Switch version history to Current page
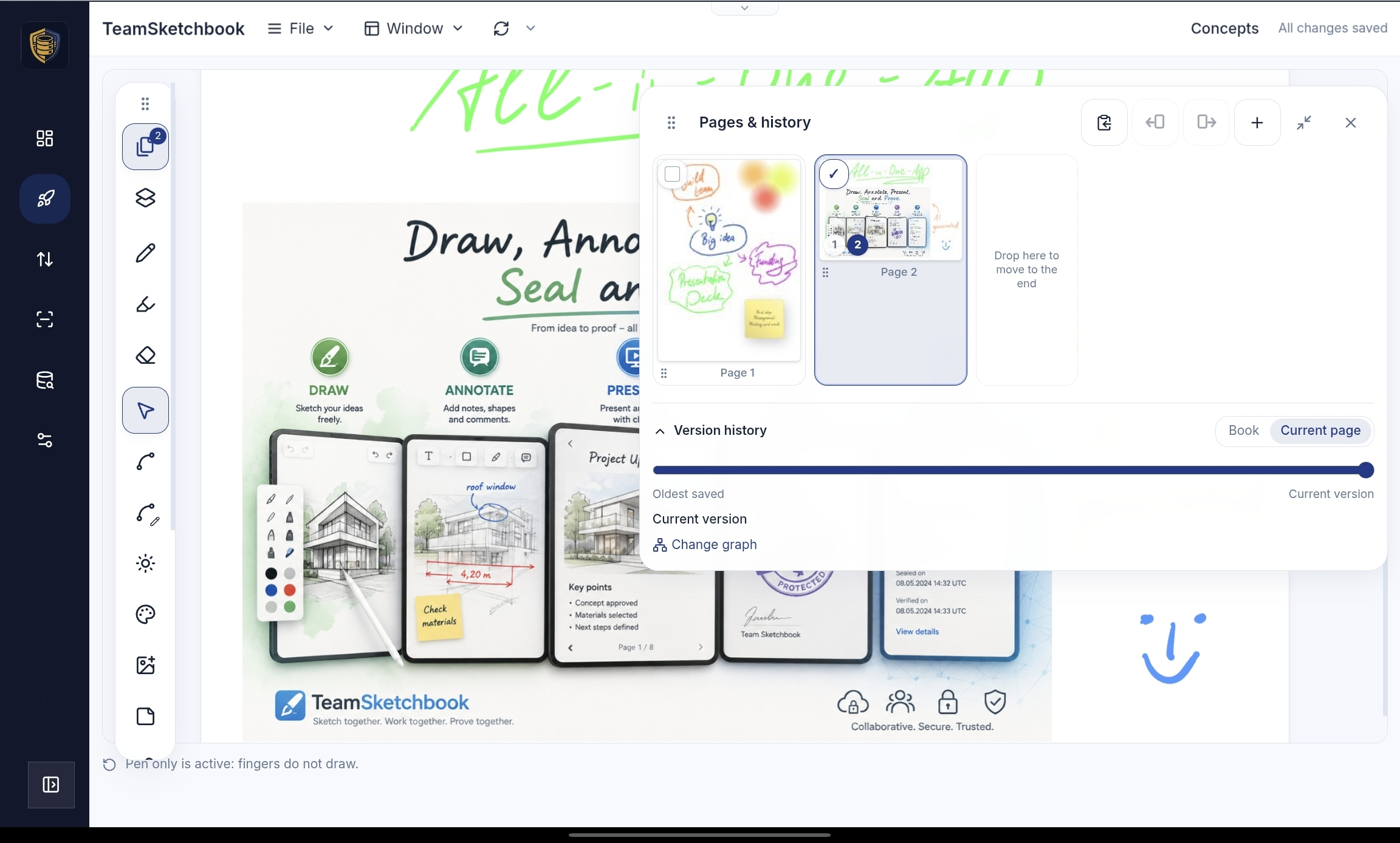The image size is (1400, 843). point(1320,431)
